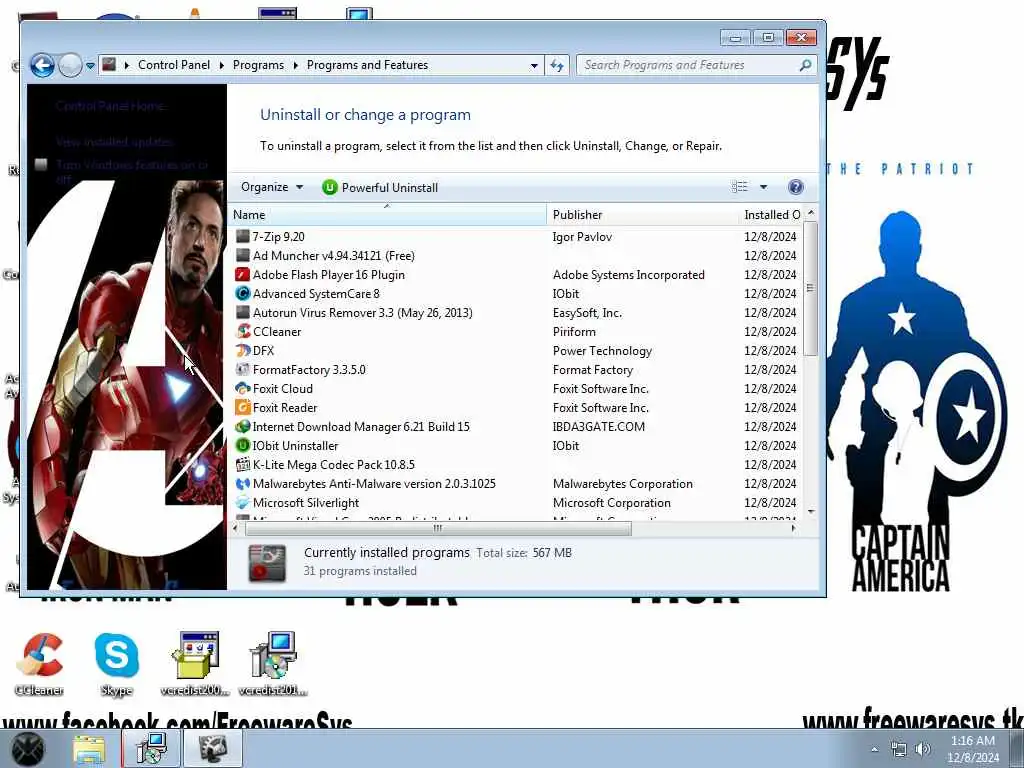Open Turn Windows features on or off
Screen dimensions: 1024x768
coord(131,171)
